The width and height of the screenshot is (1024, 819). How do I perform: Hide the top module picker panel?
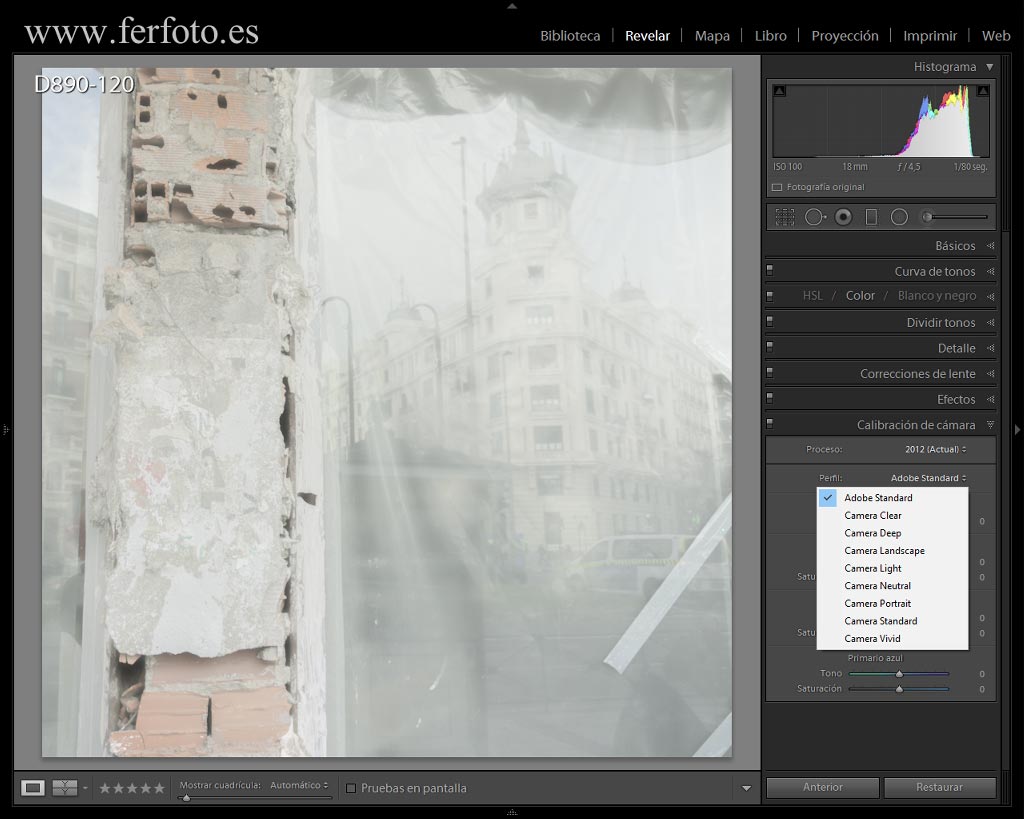coord(512,6)
